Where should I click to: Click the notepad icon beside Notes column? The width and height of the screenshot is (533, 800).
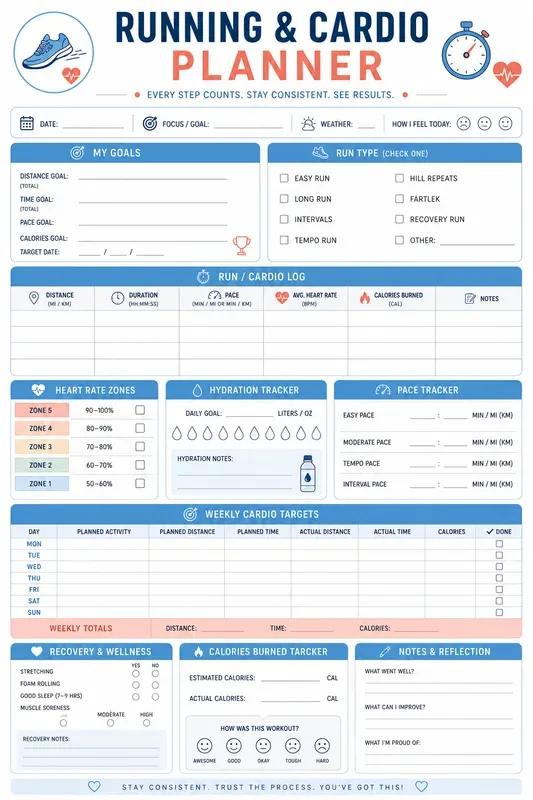click(x=470, y=298)
